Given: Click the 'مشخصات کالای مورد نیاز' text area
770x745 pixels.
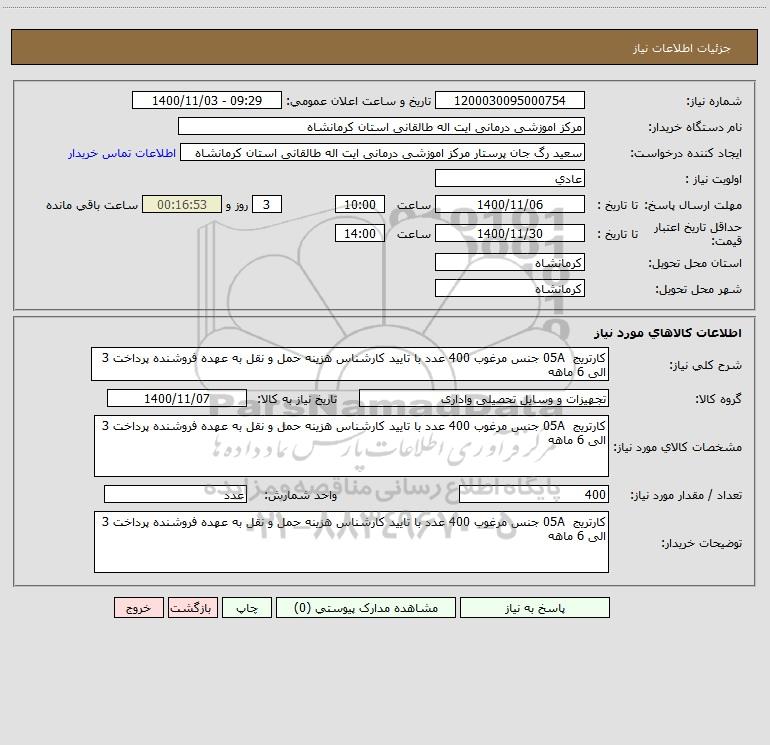Looking at the screenshot, I should click(351, 446).
